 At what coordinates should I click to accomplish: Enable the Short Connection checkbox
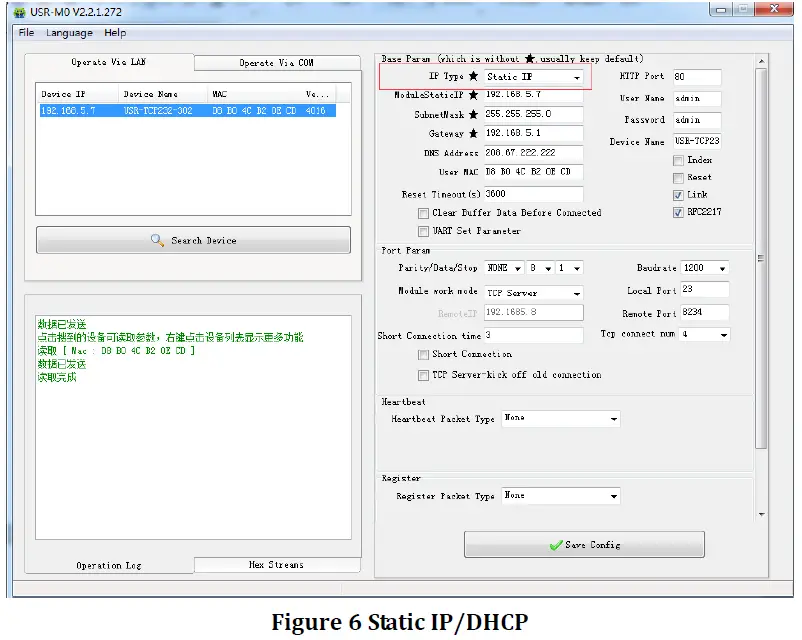[423, 354]
